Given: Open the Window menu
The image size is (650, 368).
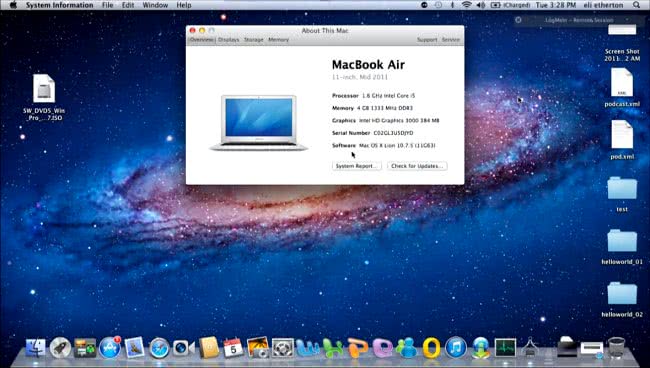Looking at the screenshot, I should click(x=155, y=5).
